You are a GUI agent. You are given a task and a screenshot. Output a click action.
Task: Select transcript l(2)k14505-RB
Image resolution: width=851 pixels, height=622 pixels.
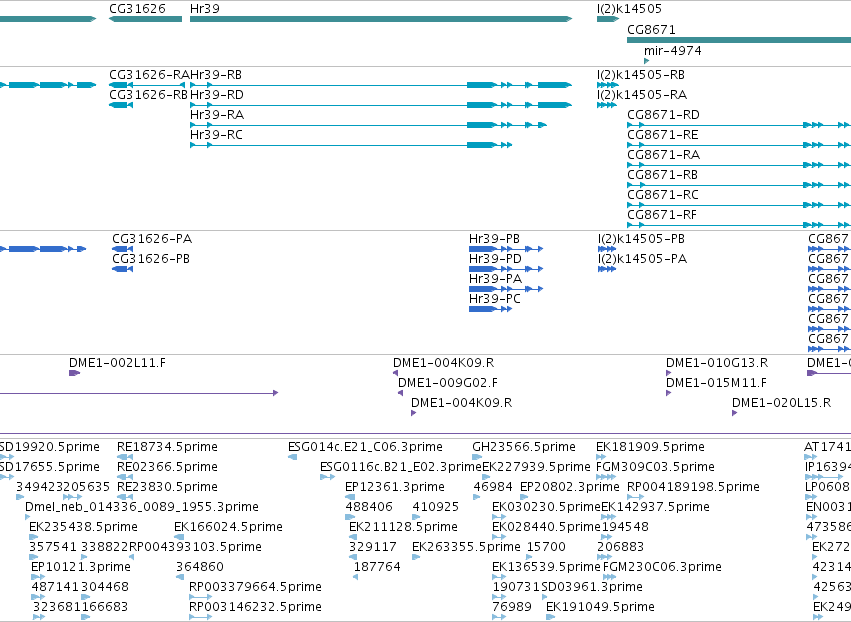tap(641, 75)
